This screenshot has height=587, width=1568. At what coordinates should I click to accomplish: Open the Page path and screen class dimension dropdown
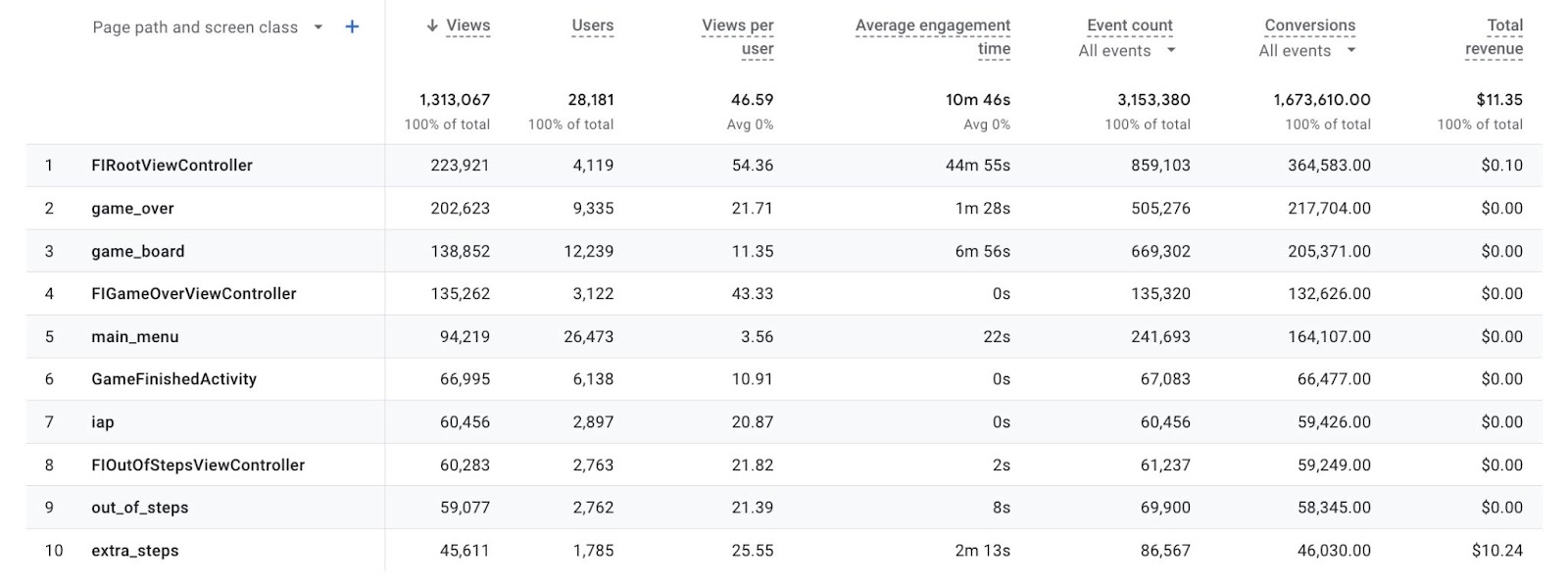coord(318,27)
